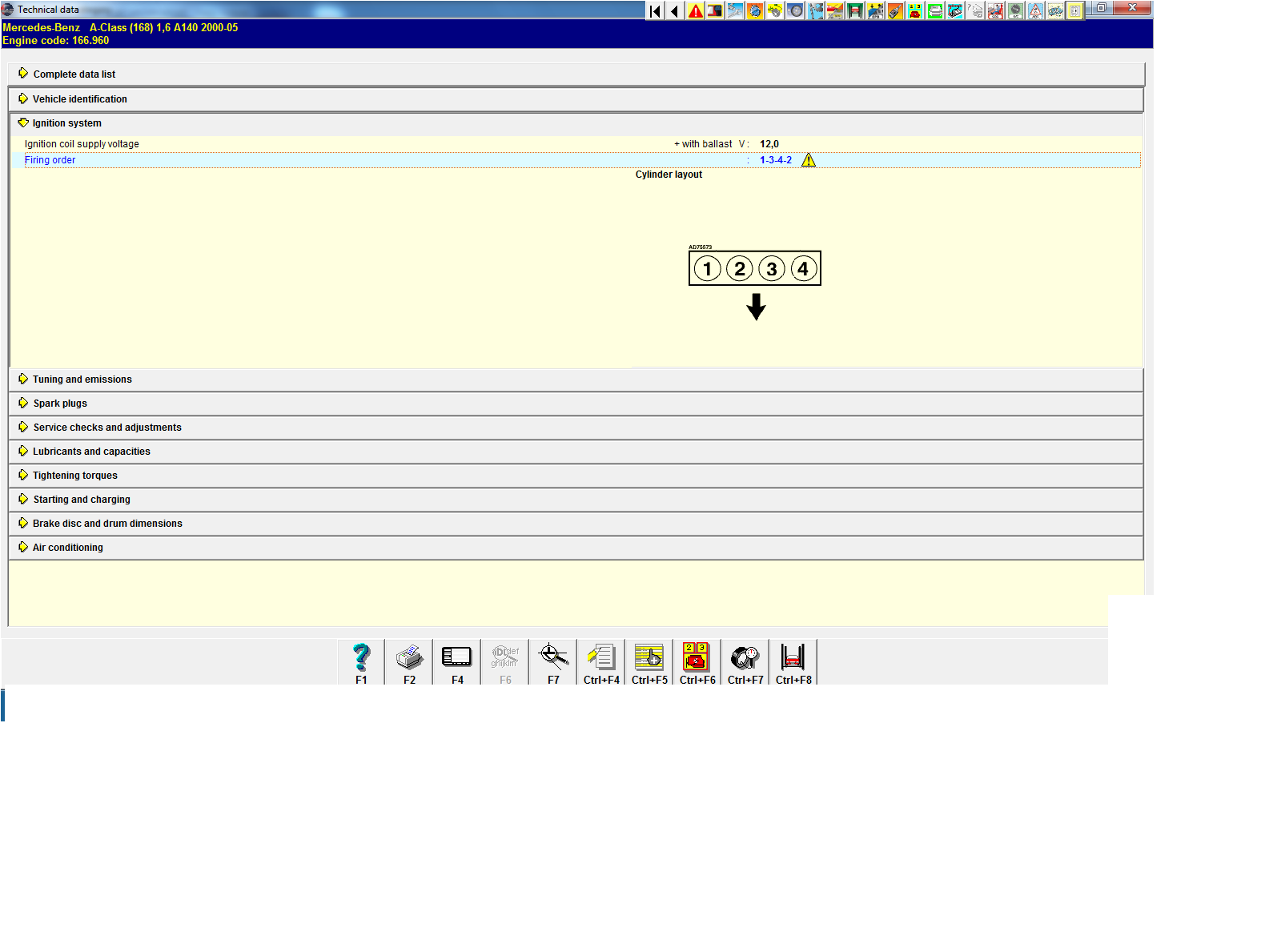This screenshot has width=1265, height=952.
Task: Expand the Vehicle identification section
Action: coord(576,99)
